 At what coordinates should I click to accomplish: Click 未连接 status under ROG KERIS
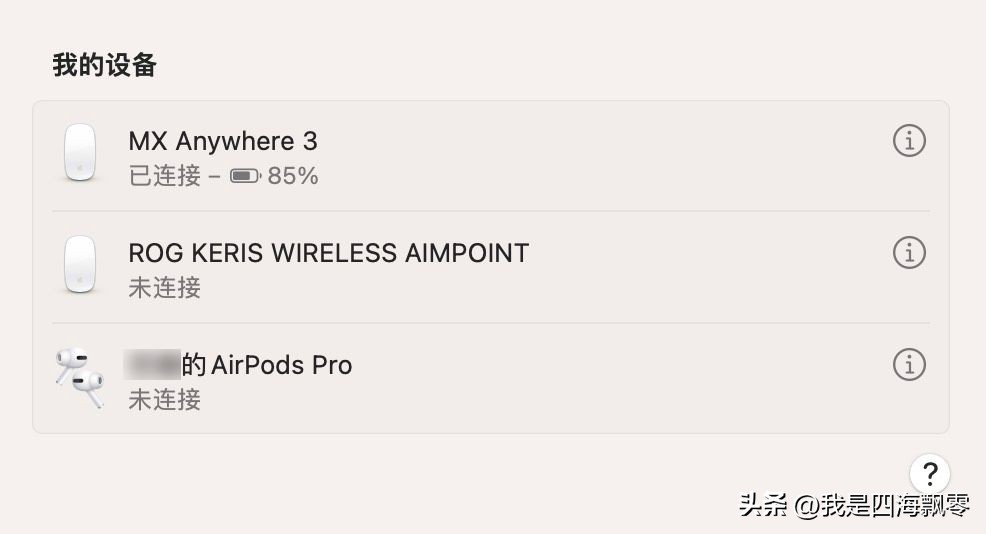pos(165,289)
